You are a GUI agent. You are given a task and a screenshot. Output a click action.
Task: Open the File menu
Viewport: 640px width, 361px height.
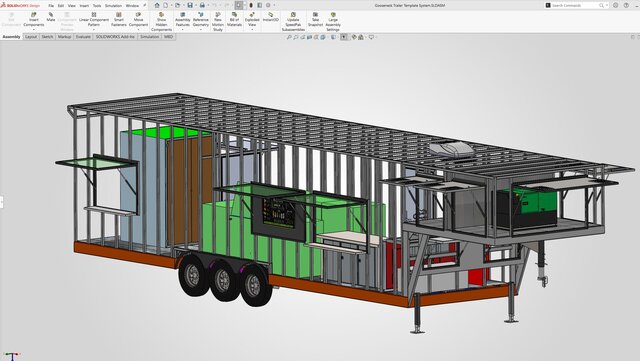pos(51,6)
